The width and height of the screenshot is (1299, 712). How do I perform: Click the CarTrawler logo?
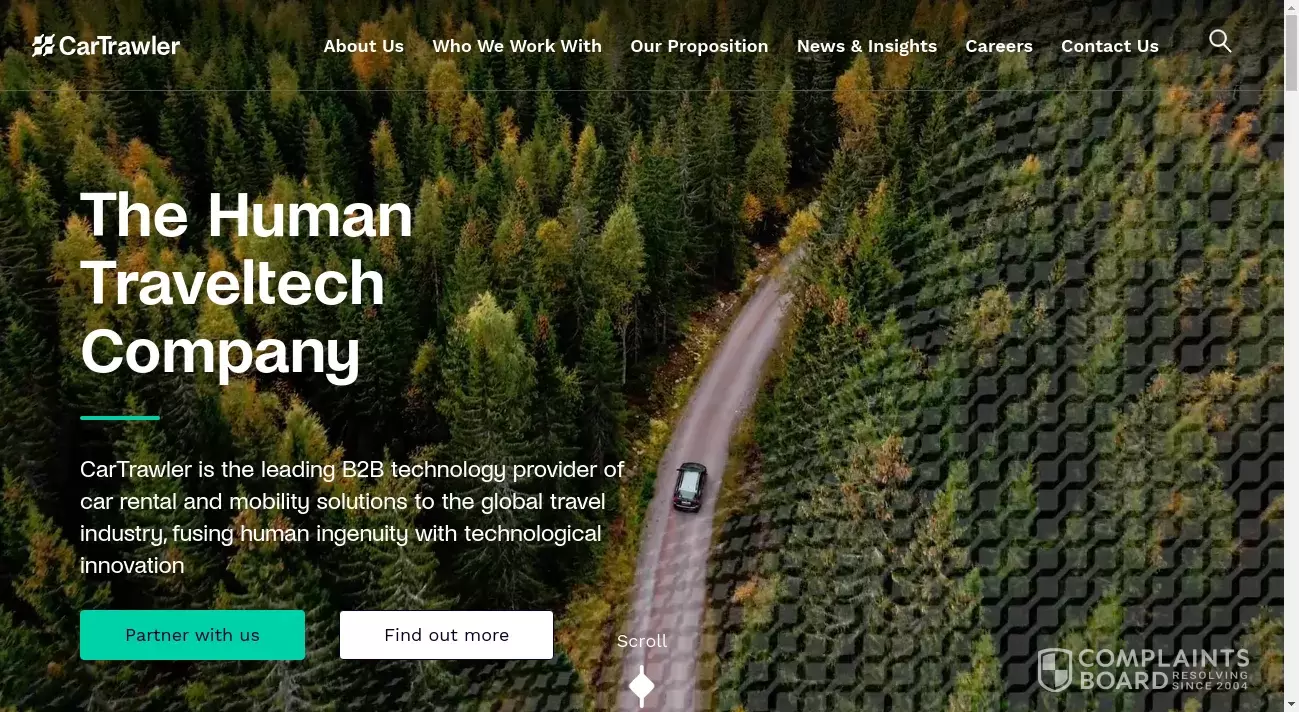click(106, 45)
